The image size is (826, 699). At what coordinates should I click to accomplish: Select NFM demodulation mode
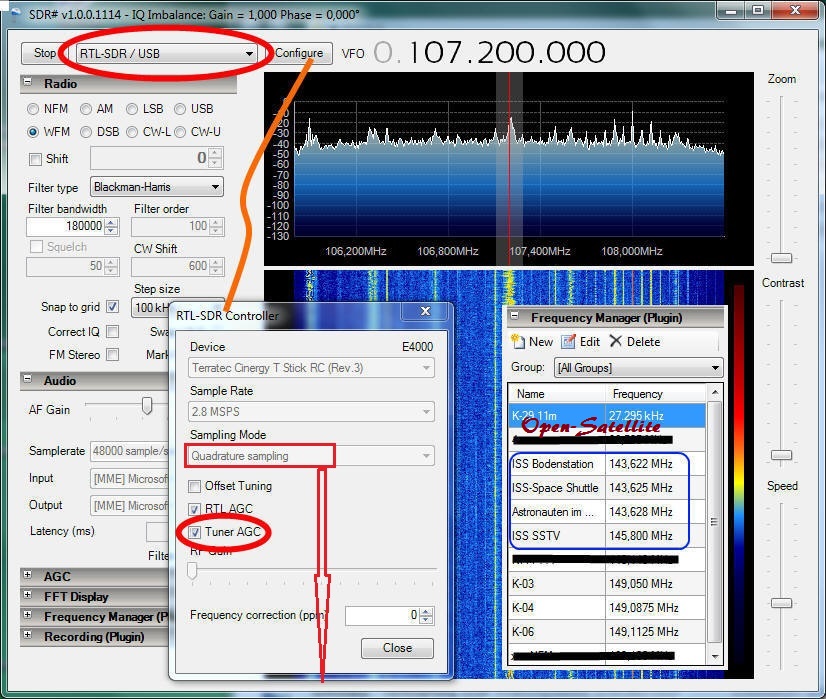(33, 109)
